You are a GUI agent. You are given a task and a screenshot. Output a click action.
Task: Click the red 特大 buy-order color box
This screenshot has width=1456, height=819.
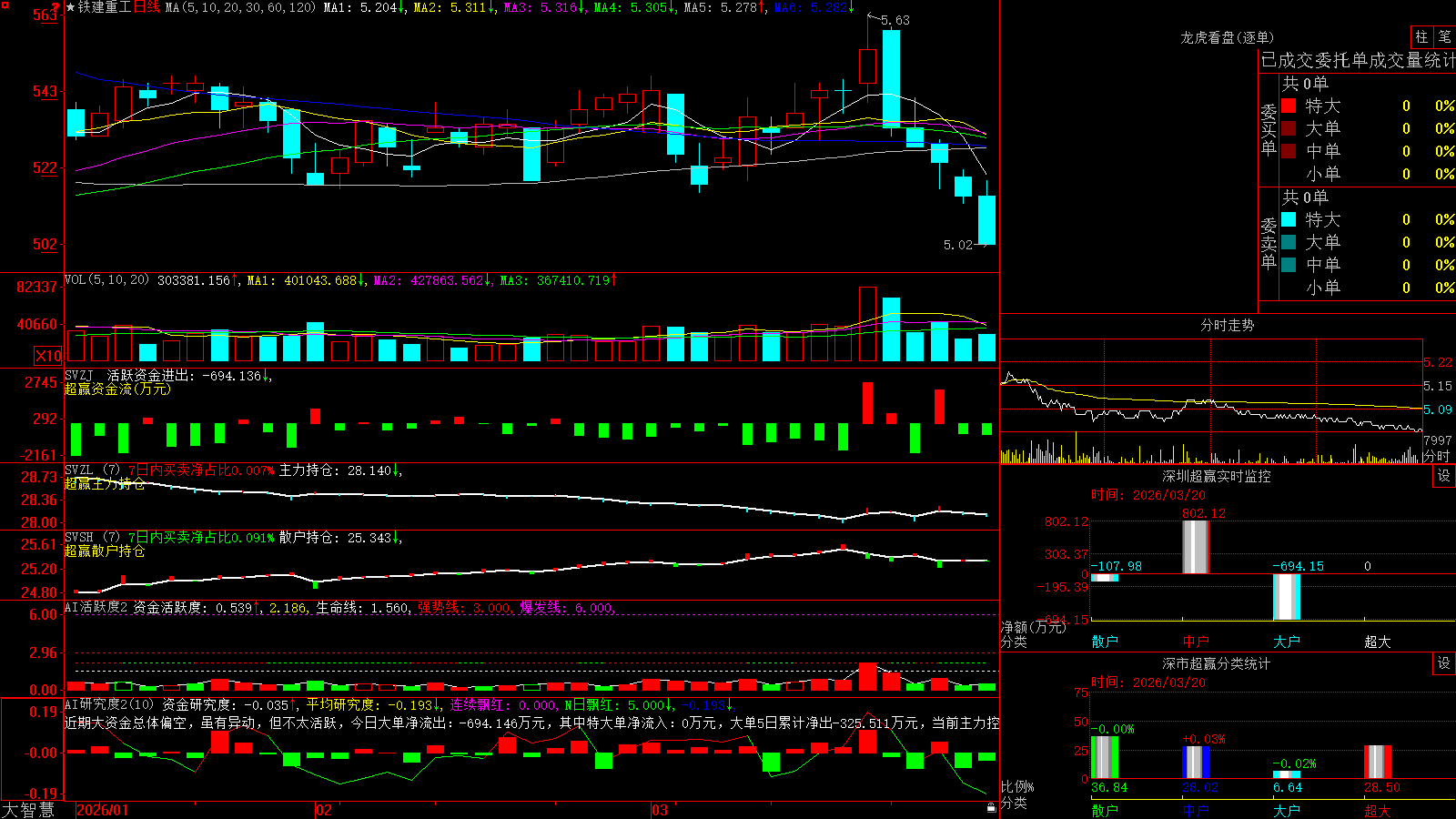pyautogui.click(x=1289, y=106)
